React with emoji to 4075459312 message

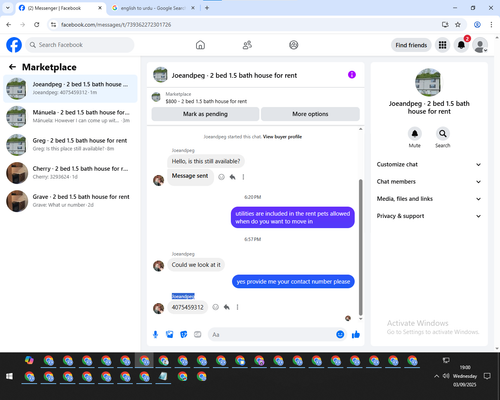[216, 307]
